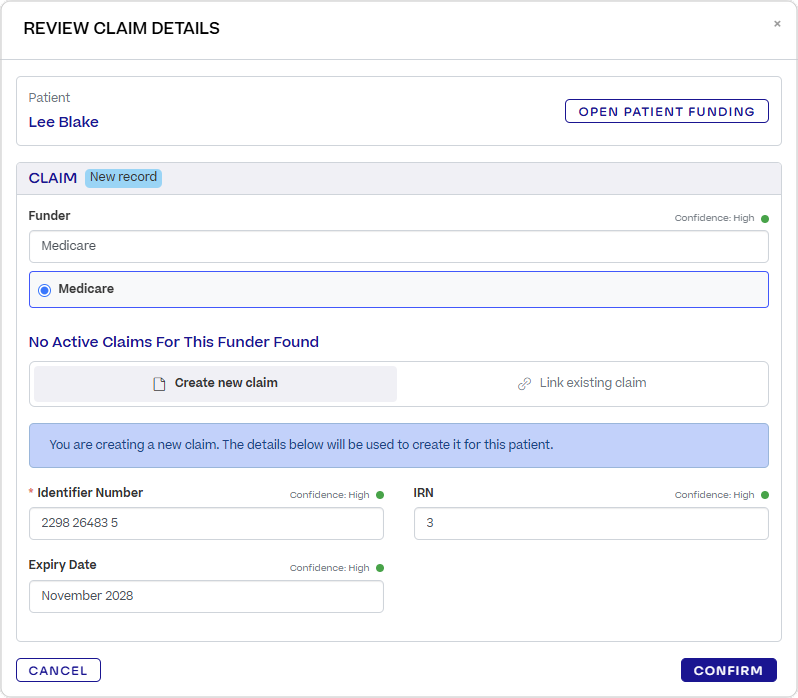Open the Expiry Date field showing November 2028
The height and width of the screenshot is (698, 798).
pyautogui.click(x=206, y=596)
